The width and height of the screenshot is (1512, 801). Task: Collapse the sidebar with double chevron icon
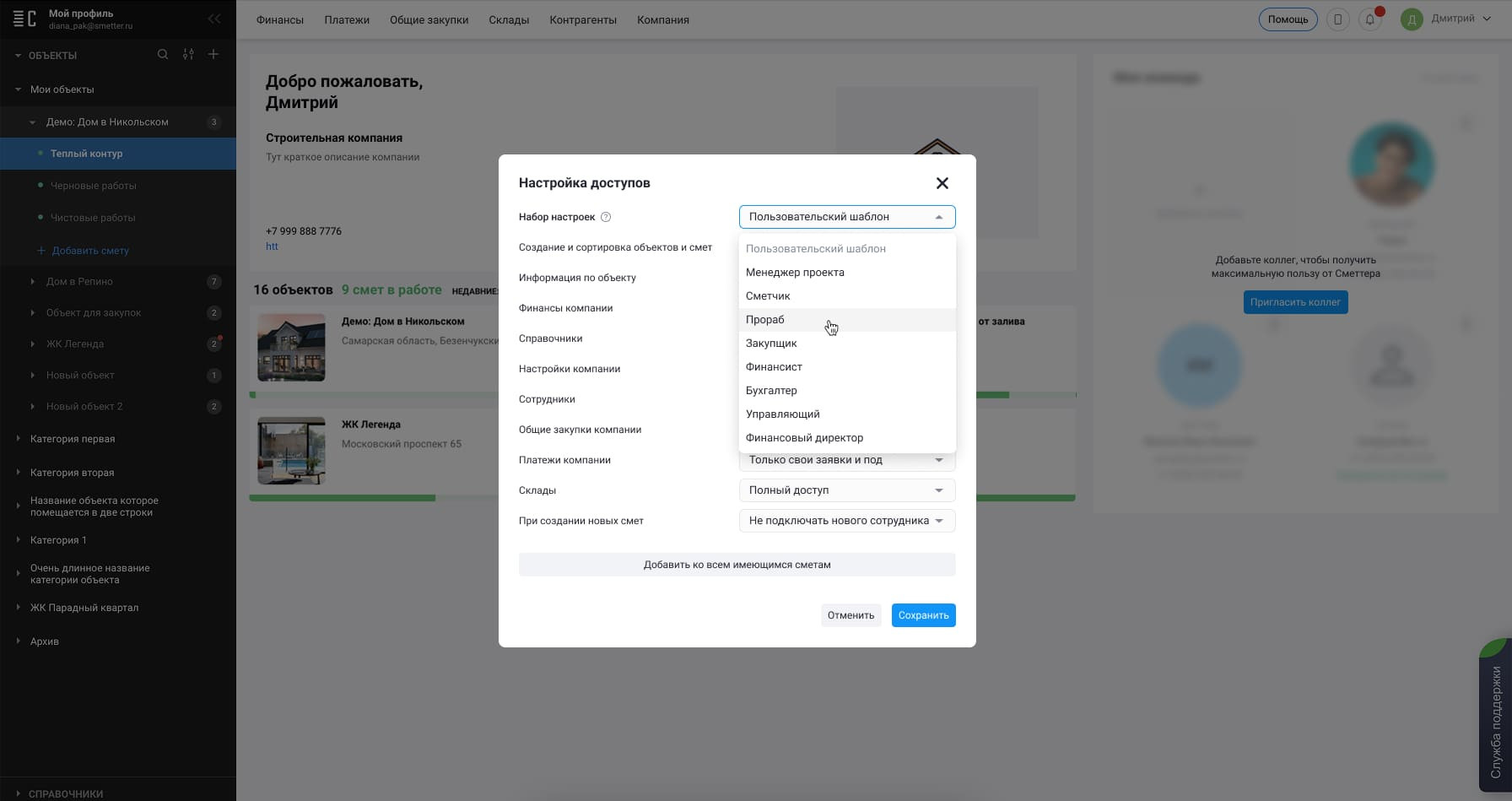click(x=214, y=19)
